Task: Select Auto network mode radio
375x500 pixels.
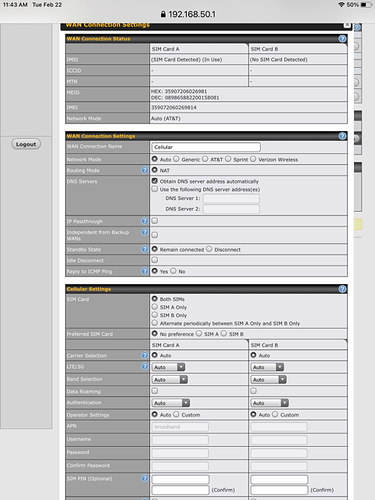Action: coord(155,159)
